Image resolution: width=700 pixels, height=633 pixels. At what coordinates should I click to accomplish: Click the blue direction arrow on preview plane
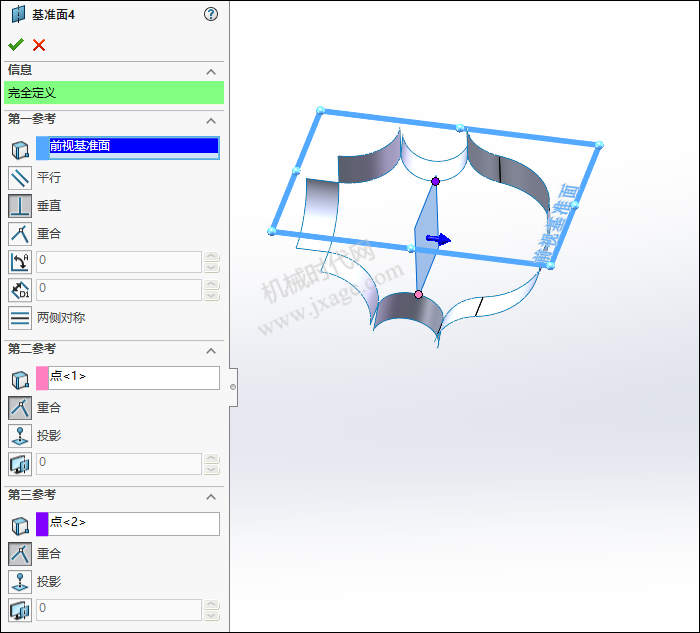coord(438,240)
